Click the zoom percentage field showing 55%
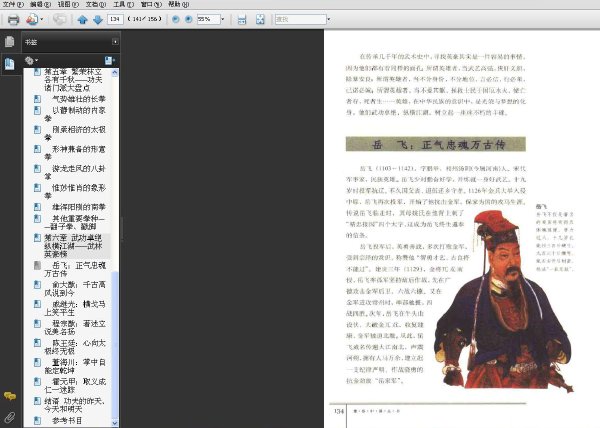 [x=209, y=19]
